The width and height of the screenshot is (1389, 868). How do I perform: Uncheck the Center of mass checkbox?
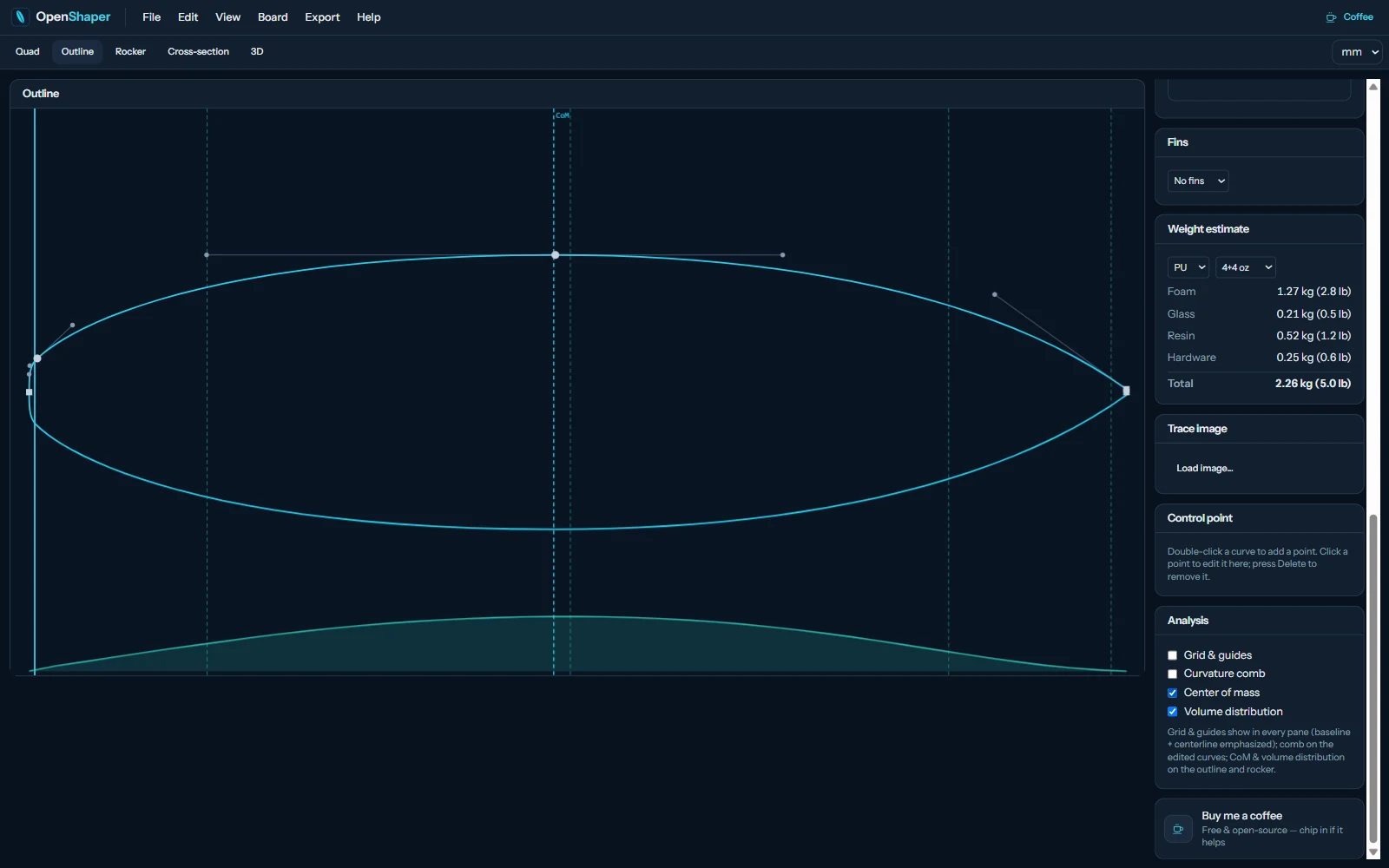pyautogui.click(x=1172, y=693)
